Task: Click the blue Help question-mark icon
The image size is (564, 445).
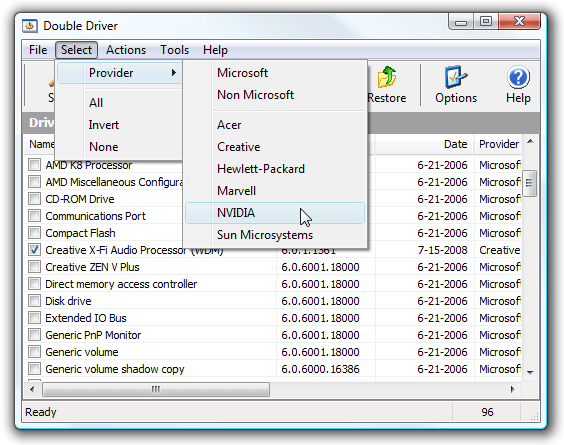Action: coord(518,77)
